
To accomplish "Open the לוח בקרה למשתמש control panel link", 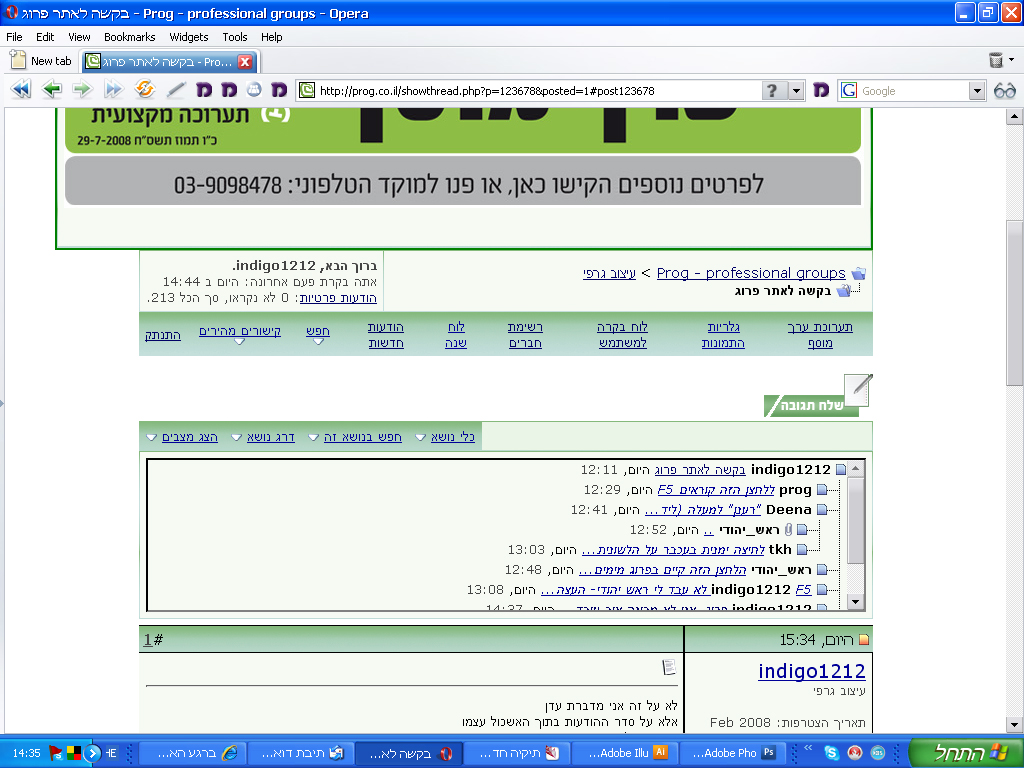I will [x=622, y=335].
